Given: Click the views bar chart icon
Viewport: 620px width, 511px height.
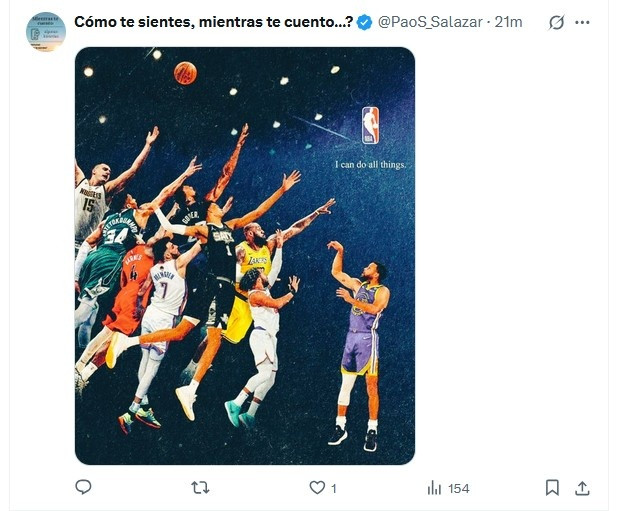Looking at the screenshot, I should pos(434,487).
